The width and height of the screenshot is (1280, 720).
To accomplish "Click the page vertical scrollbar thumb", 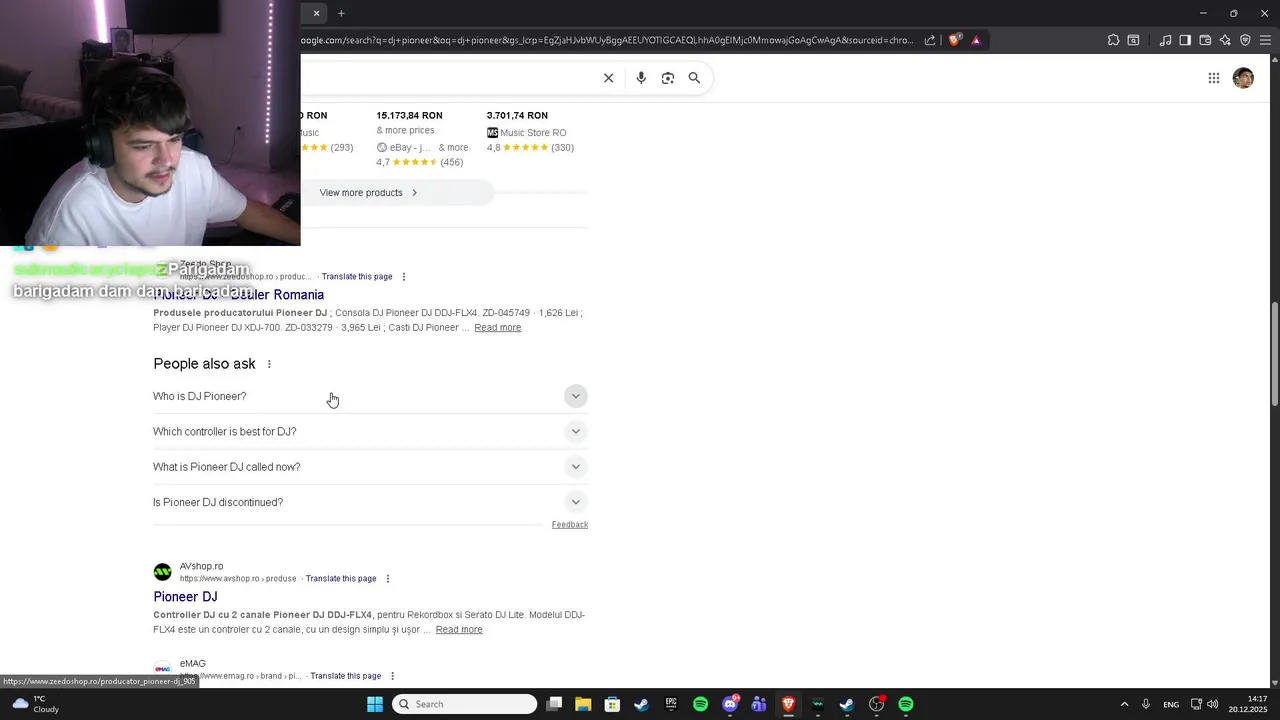I will (x=1274, y=354).
